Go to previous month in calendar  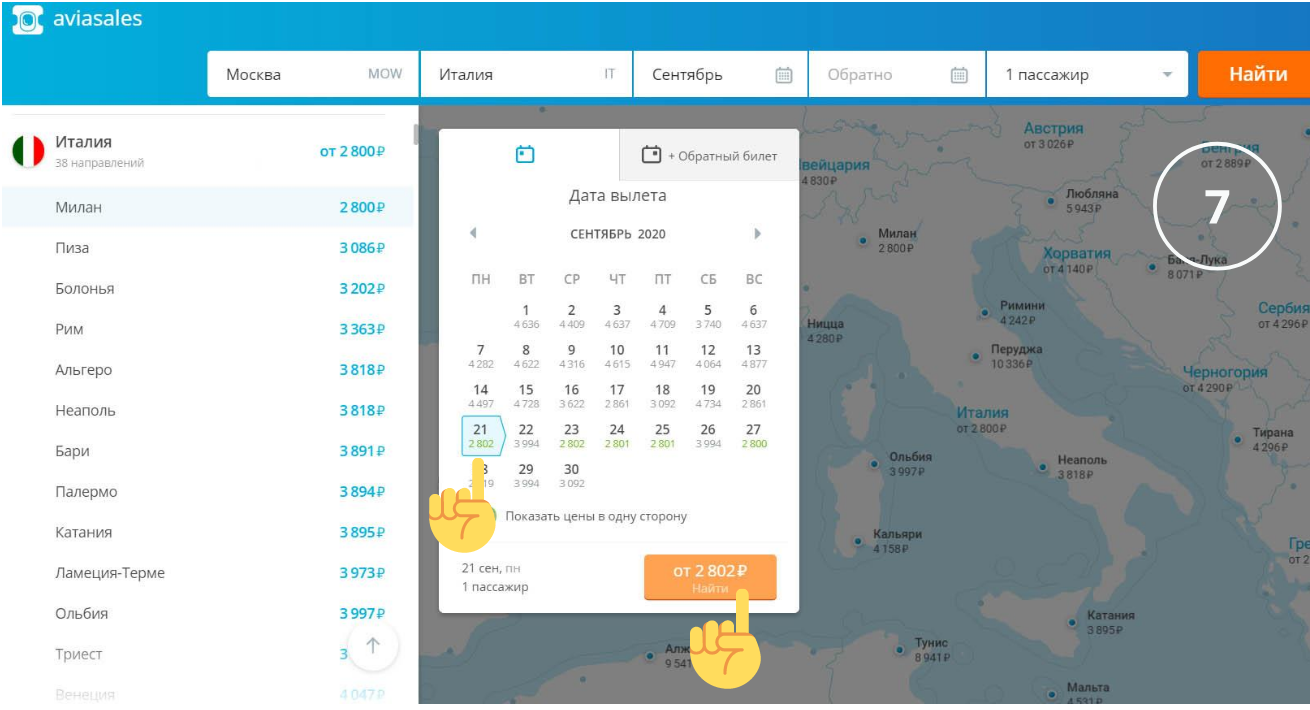tap(473, 234)
